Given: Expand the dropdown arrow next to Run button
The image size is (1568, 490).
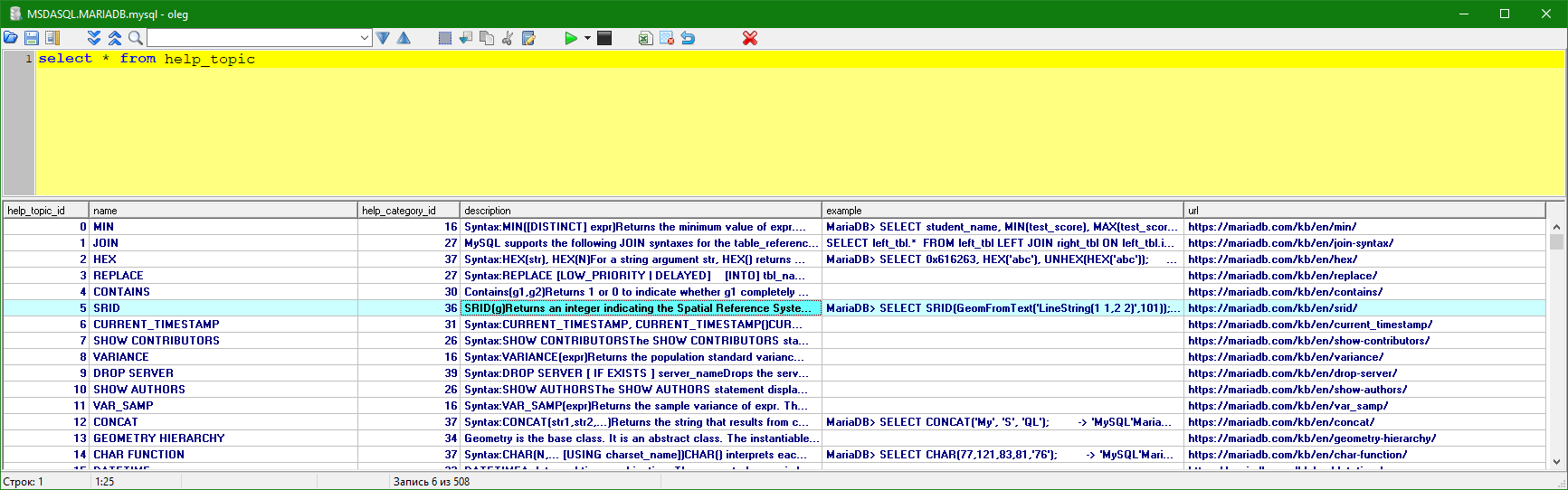Looking at the screenshot, I should [x=587, y=38].
